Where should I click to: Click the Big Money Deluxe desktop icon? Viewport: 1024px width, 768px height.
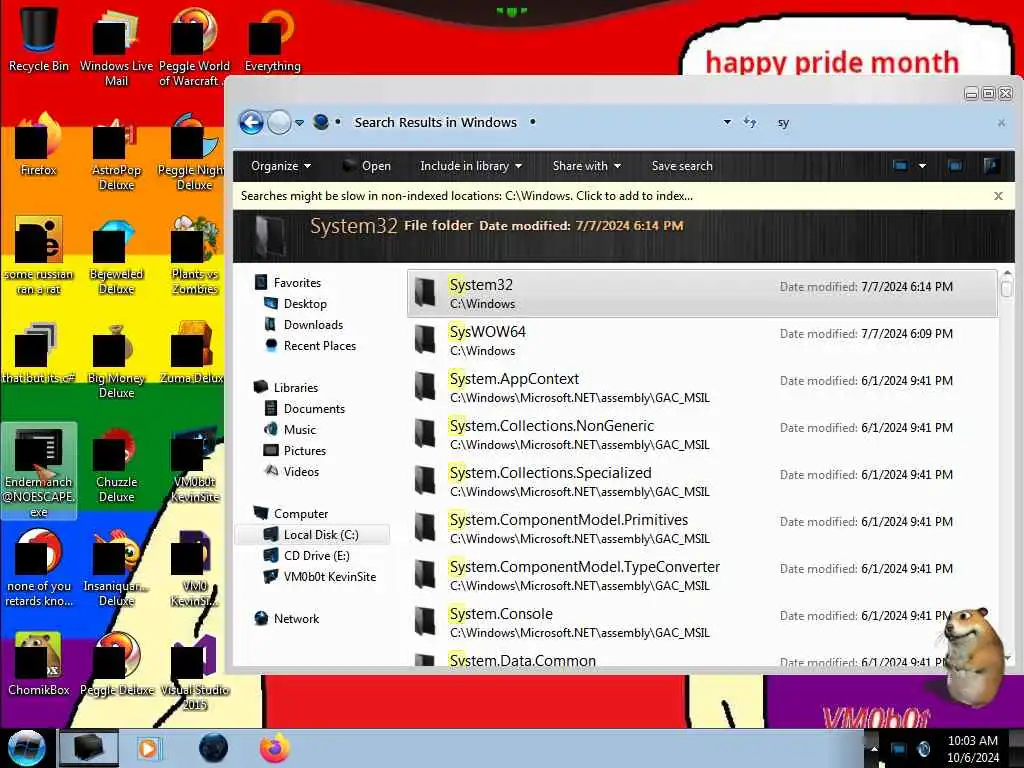coord(116,360)
